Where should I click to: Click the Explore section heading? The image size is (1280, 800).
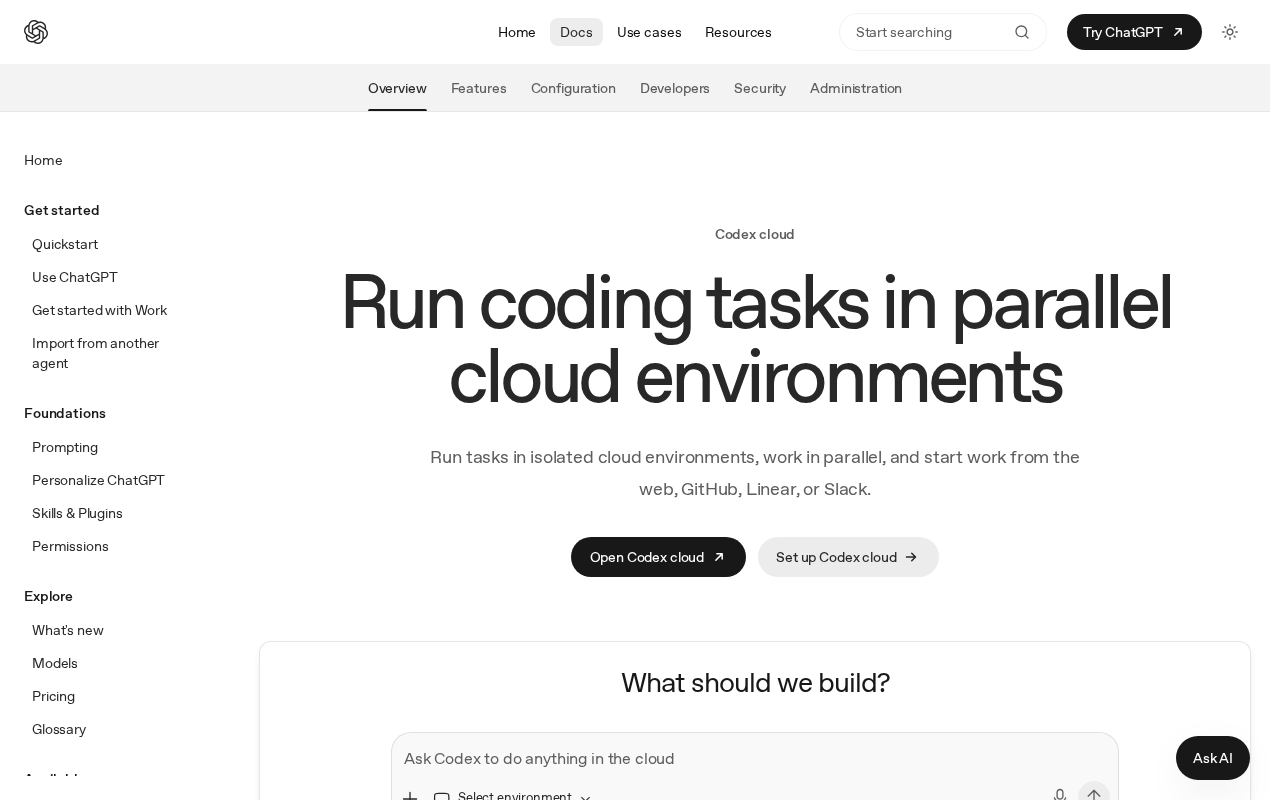pyautogui.click(x=48, y=596)
